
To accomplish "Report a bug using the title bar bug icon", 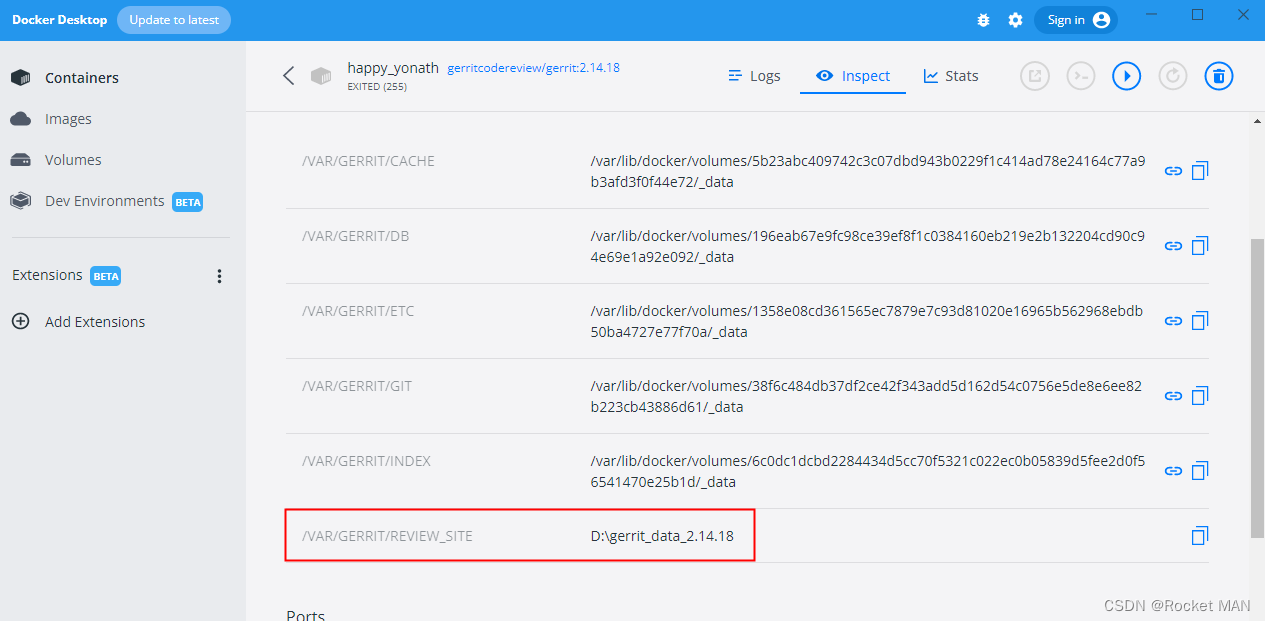I will tap(983, 19).
